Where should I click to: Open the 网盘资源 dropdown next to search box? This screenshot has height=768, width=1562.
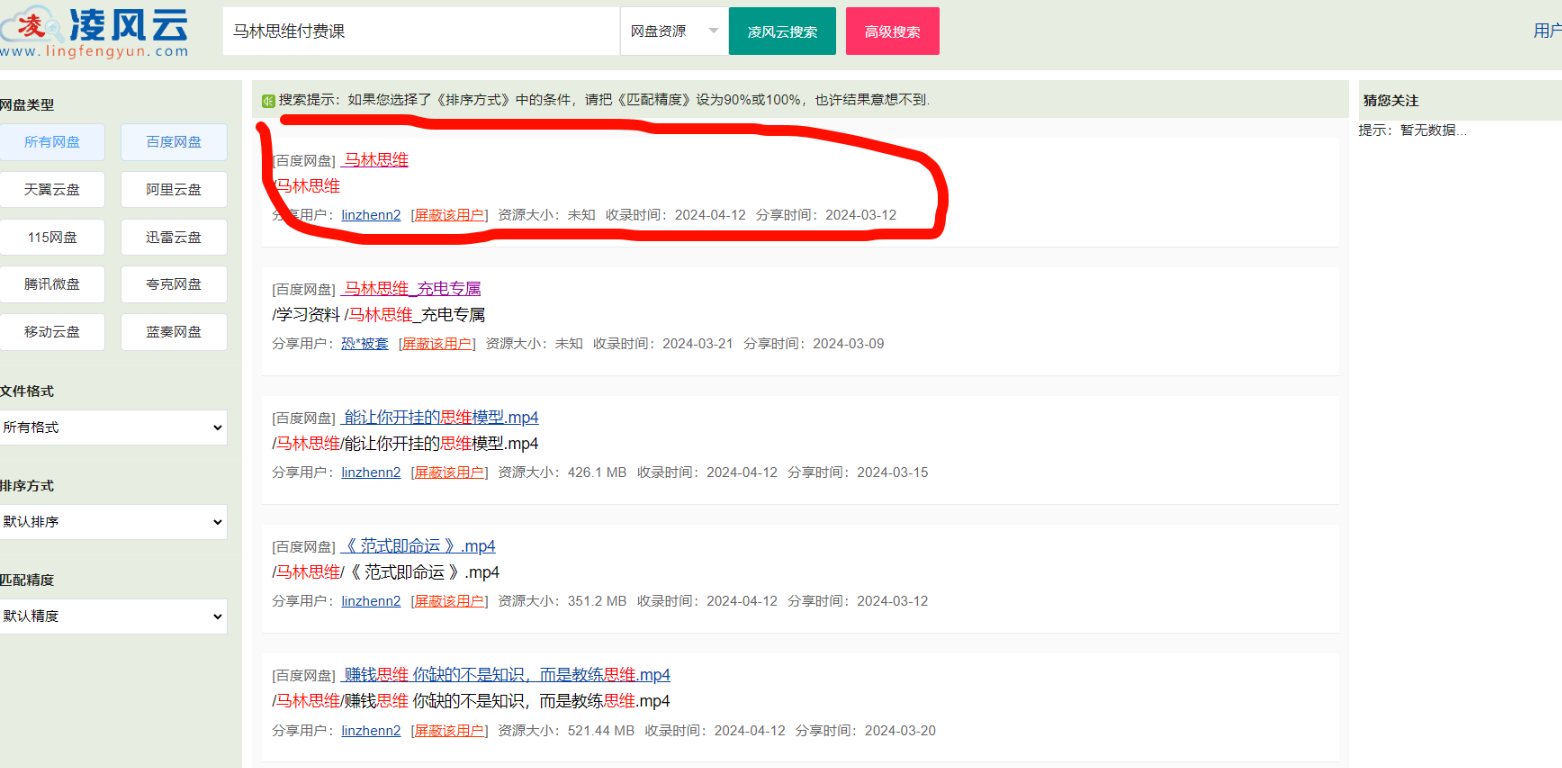pos(672,31)
